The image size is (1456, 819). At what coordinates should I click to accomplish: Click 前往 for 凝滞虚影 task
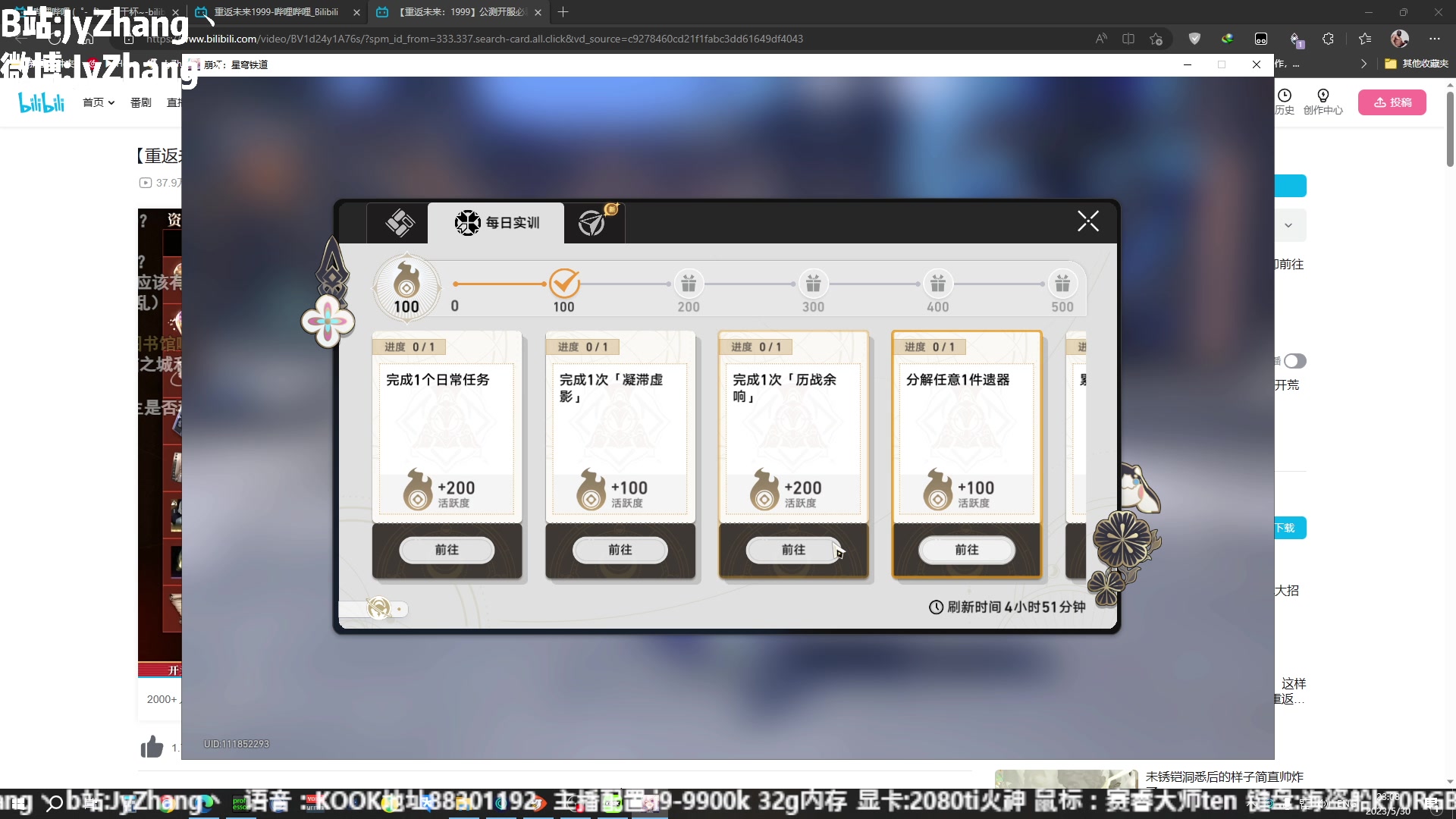(620, 550)
